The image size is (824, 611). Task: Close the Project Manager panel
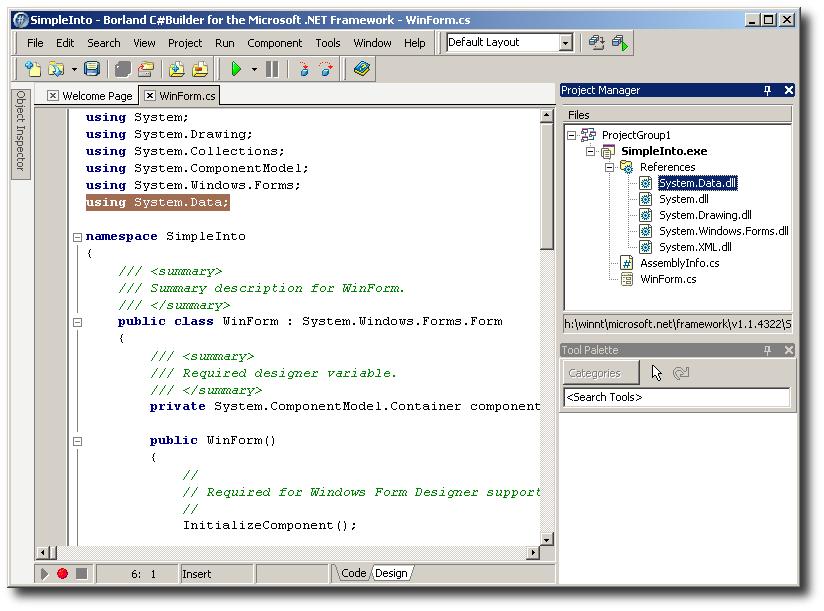[788, 90]
